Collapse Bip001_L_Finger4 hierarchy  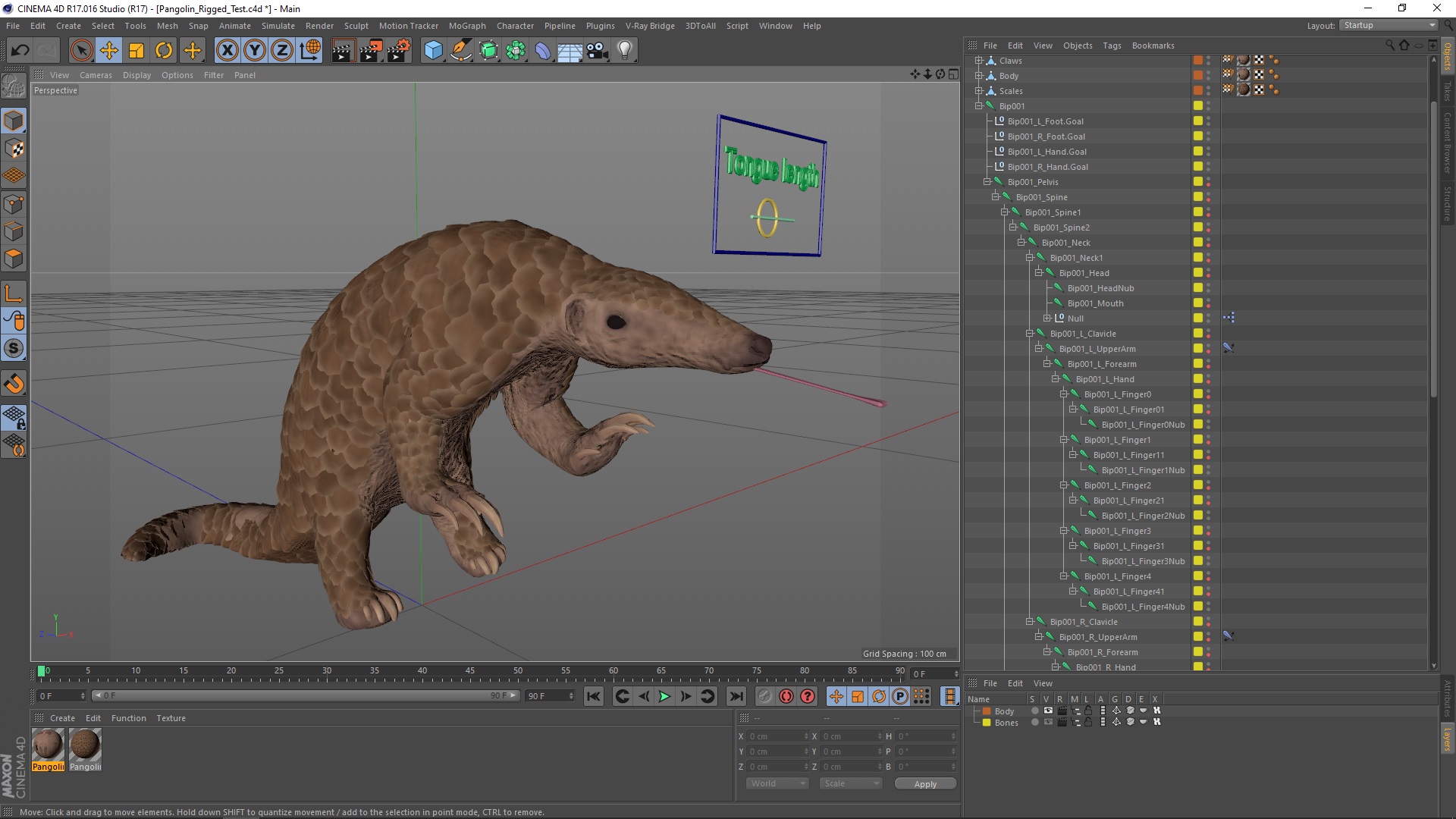1064,575
